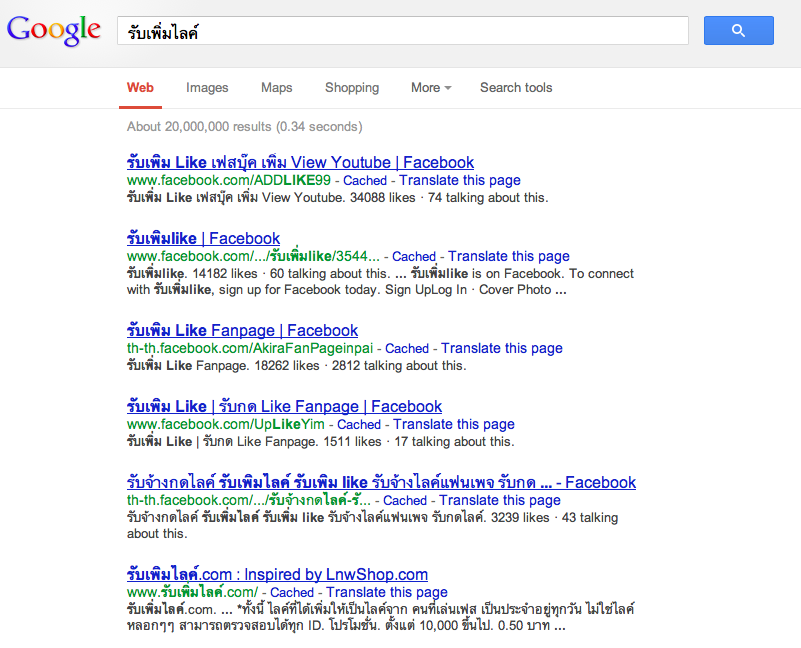Select the Web tab
The width and height of the screenshot is (801, 648).
pos(140,87)
